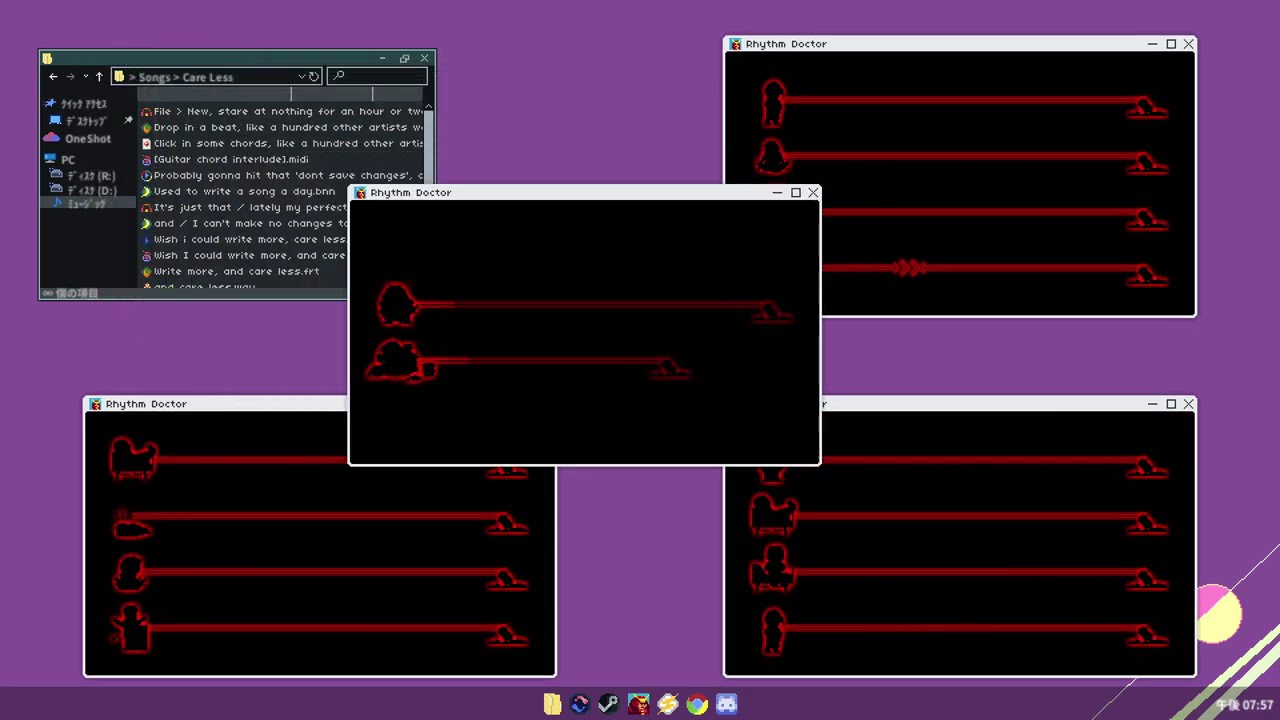This screenshot has width=1280, height=720.
Task: Click the explorer search field
Action: coord(377,77)
